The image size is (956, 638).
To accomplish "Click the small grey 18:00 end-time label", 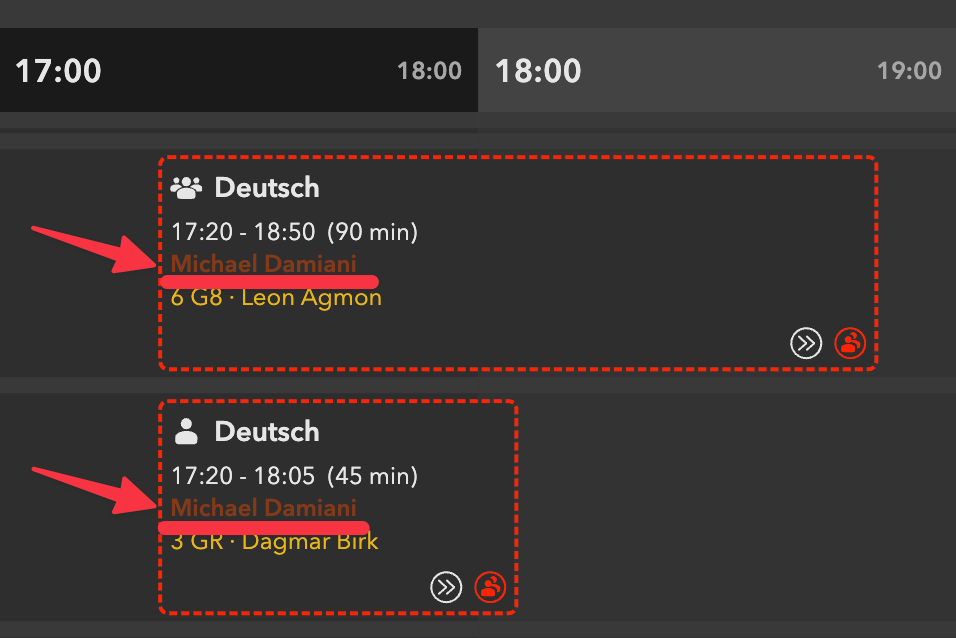I will [x=429, y=71].
